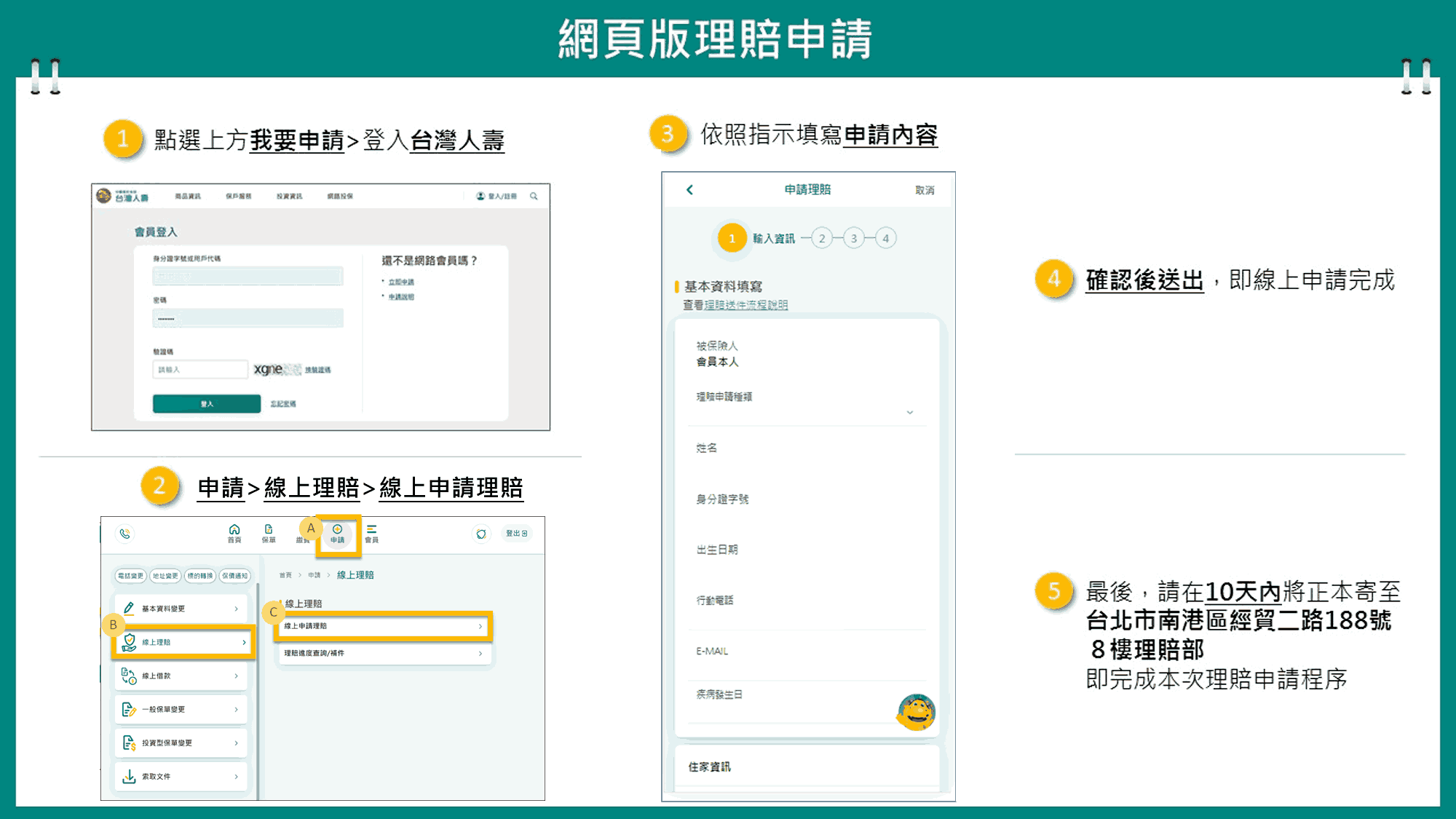This screenshot has width=1456, height=819.
Task: Click the 標的轉換 quick tag
Action: pos(200,576)
